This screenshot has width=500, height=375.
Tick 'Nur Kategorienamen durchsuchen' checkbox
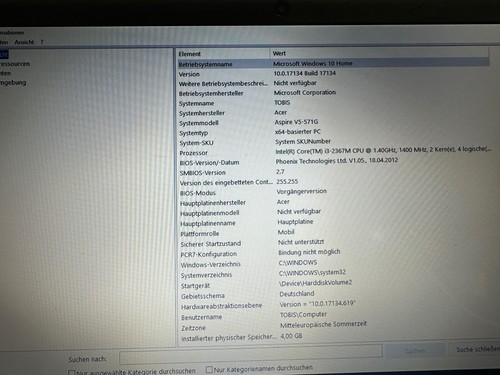[209, 369]
